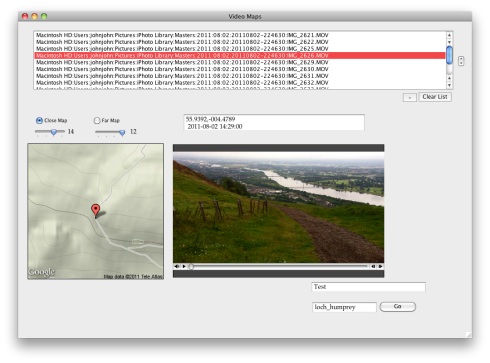The width and height of the screenshot is (490, 363).
Task: Click the Far Map zoom slider handle
Action: [122, 133]
